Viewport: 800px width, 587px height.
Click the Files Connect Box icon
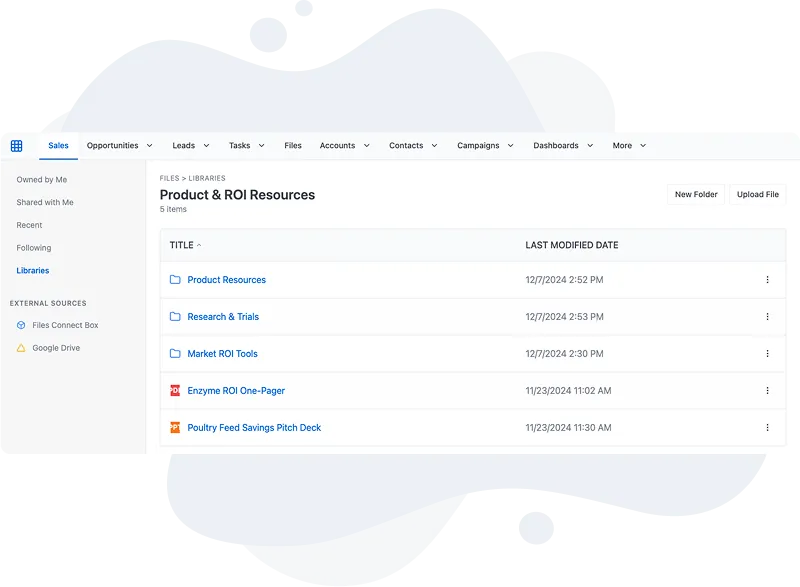(21, 325)
